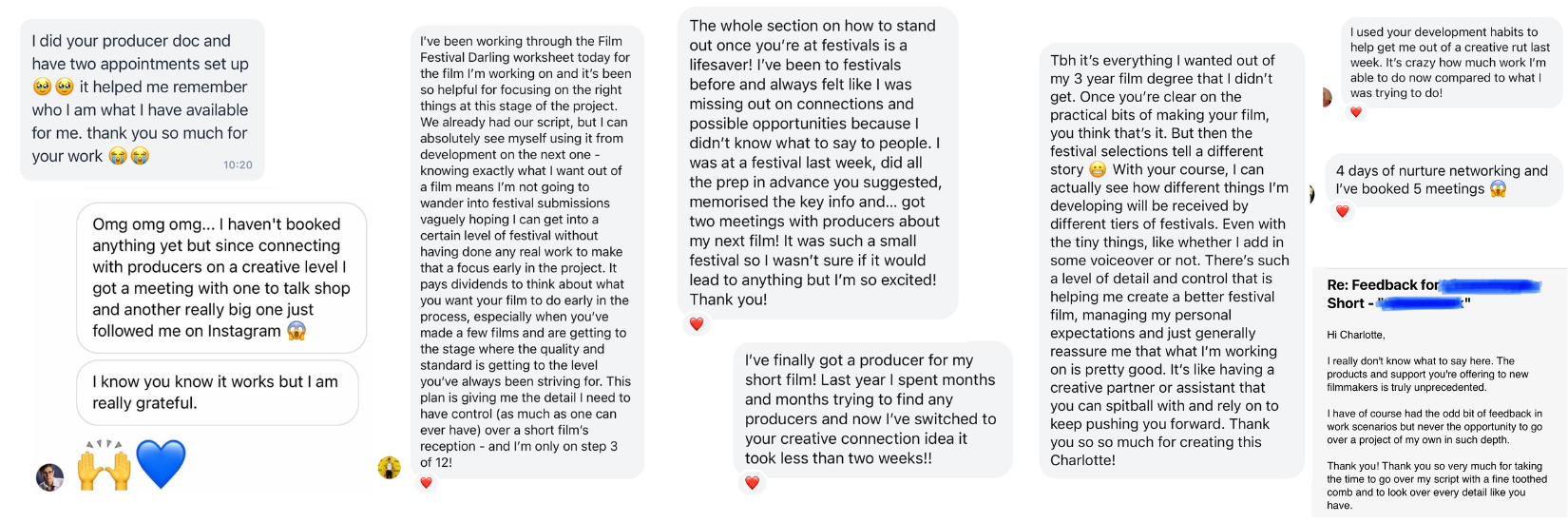Open the round profile photo beside raised hands

[x=49, y=477]
